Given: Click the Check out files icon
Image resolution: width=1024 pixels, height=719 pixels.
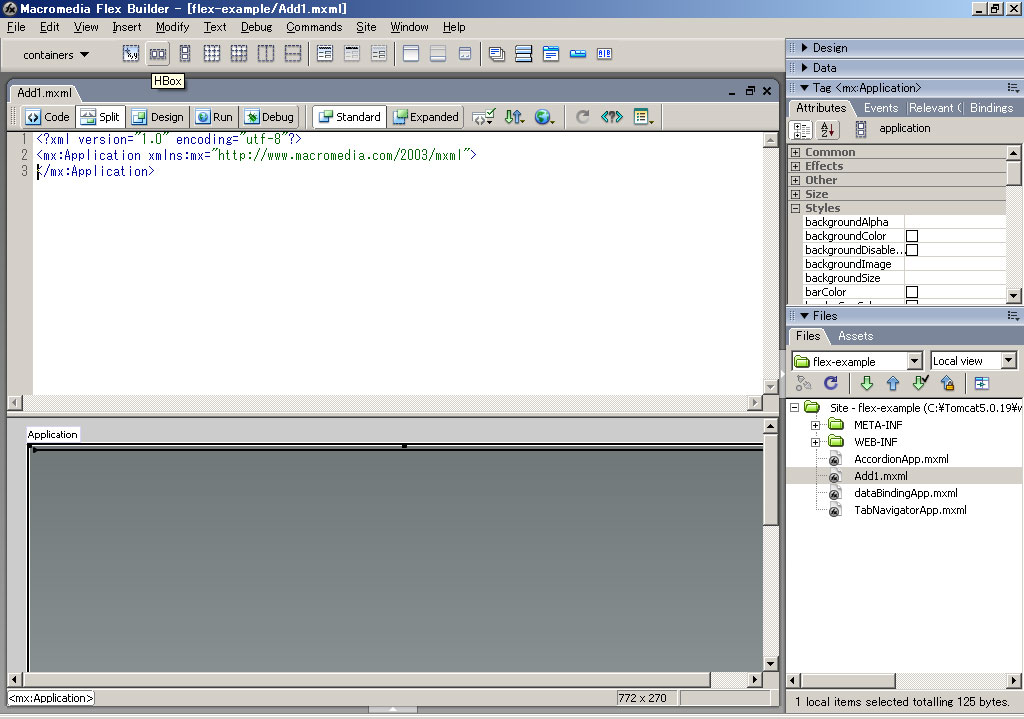Looking at the screenshot, I should 920,383.
